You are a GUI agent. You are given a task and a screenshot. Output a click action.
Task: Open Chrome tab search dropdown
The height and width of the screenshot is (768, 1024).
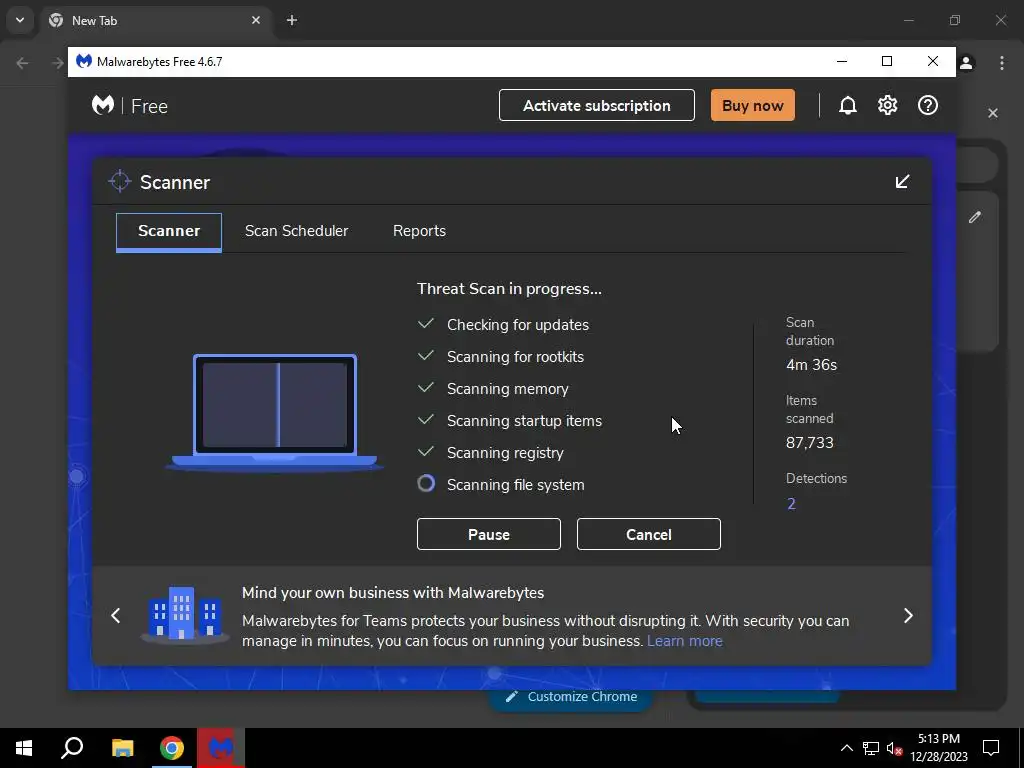click(20, 20)
